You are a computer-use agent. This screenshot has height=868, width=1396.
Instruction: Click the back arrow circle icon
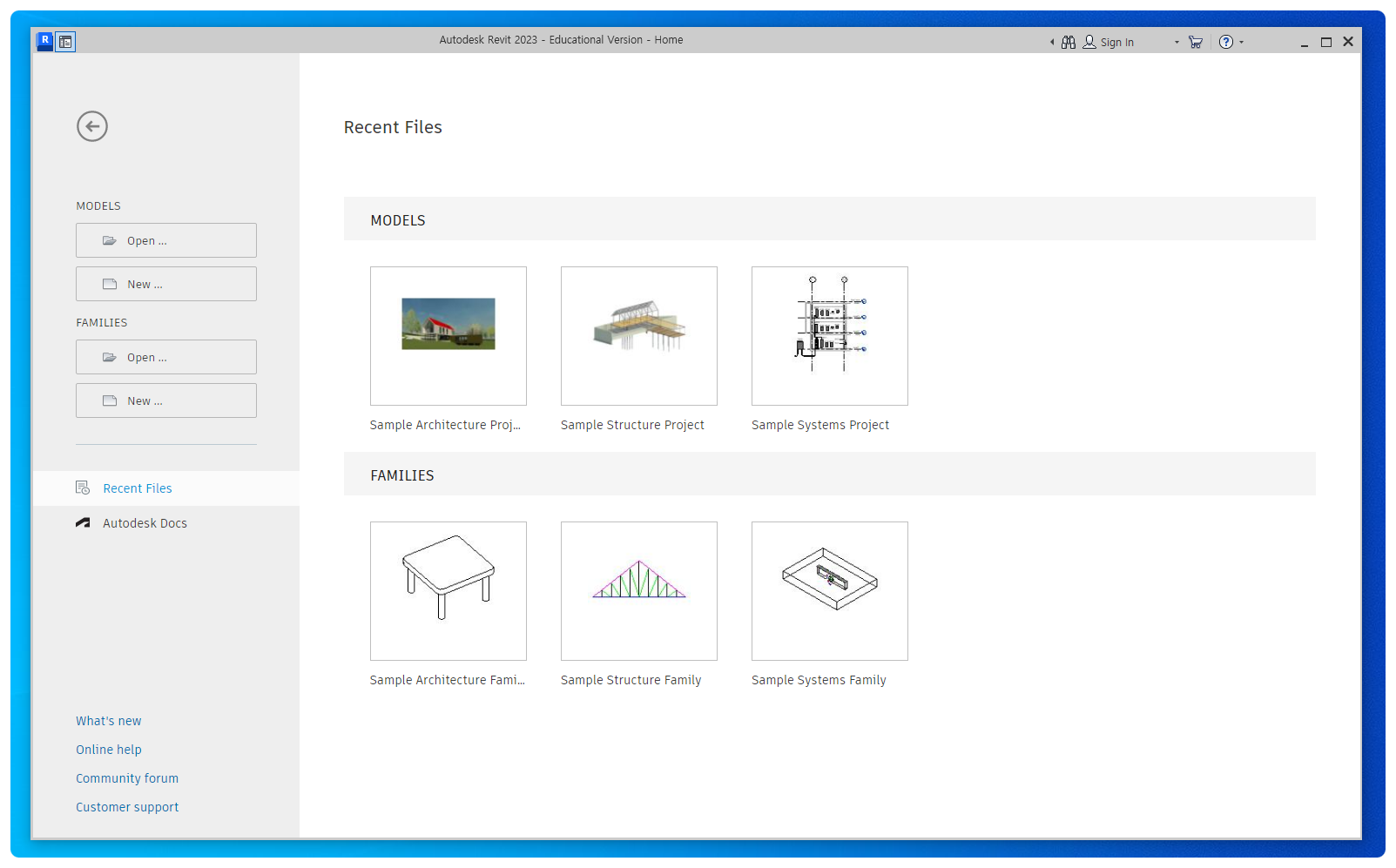(92, 126)
